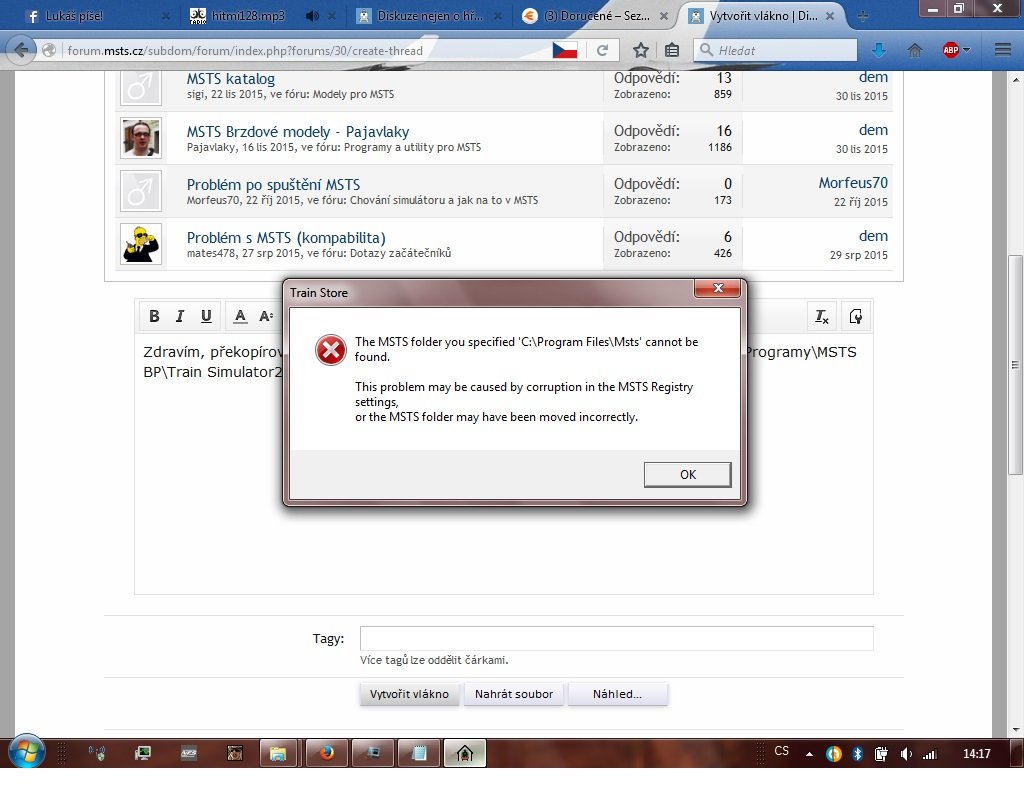Click the Vytvořit vlákno button
The height and width of the screenshot is (789, 1024).
click(409, 694)
